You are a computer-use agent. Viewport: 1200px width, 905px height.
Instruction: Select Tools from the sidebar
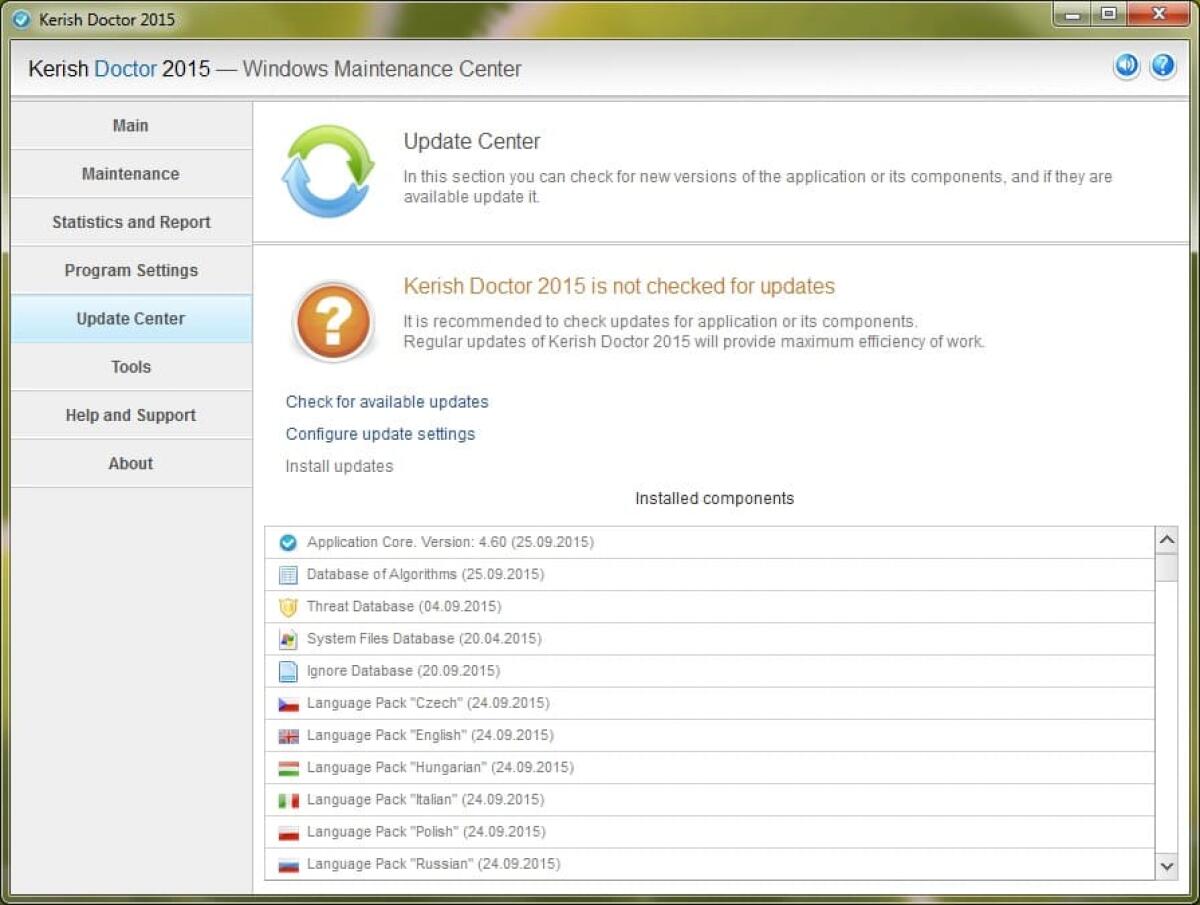[x=130, y=367]
